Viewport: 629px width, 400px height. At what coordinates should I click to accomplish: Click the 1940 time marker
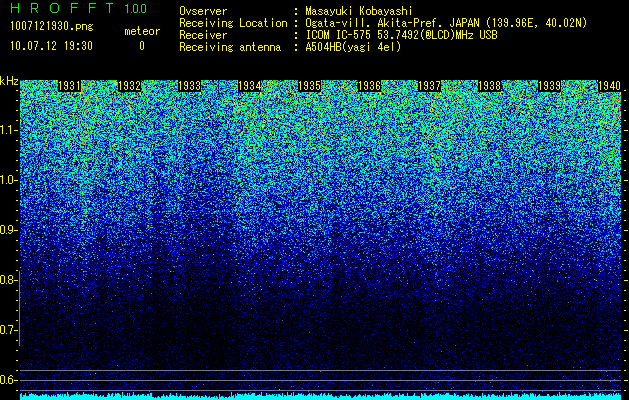click(x=609, y=86)
